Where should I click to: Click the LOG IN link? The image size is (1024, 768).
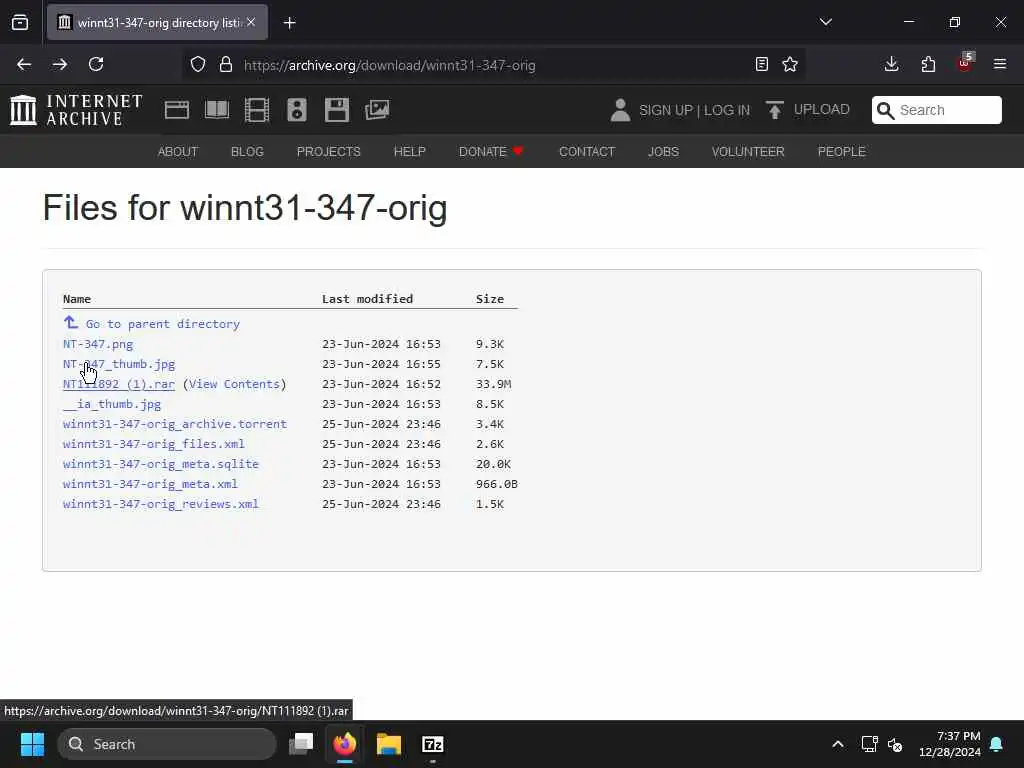tap(727, 110)
